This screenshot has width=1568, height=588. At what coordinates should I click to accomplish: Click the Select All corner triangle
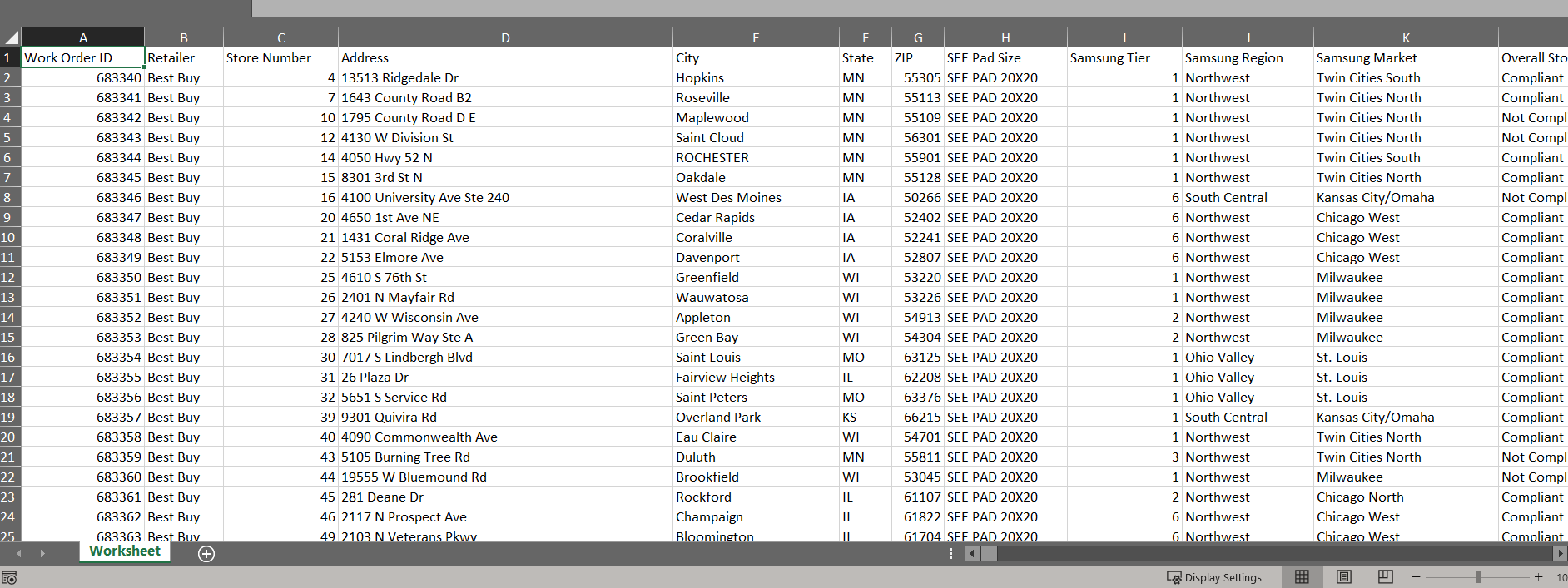tap(11, 37)
